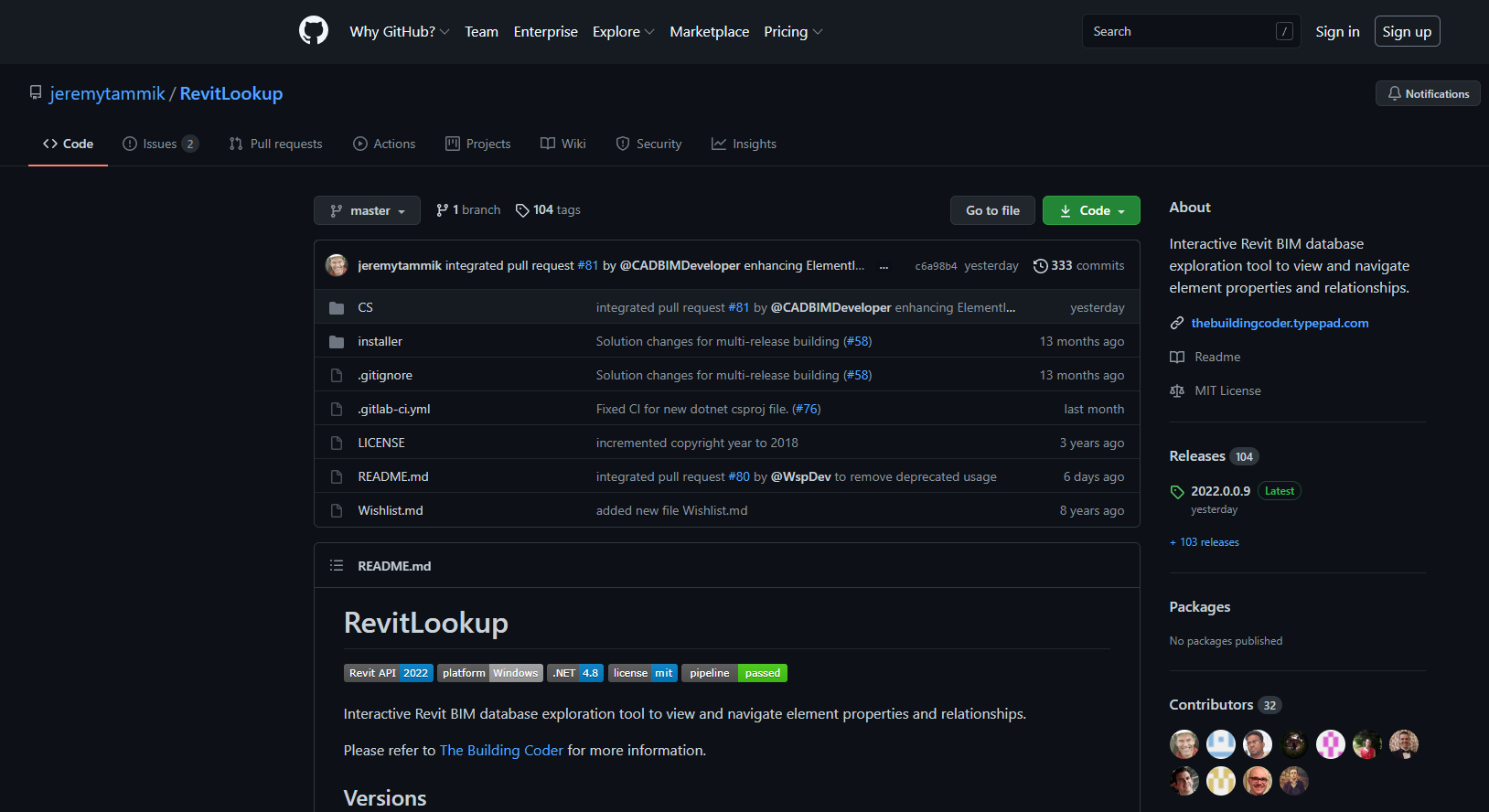Screen dimensions: 1489x812
Task: Click the platform Windows badge
Action: (490, 673)
